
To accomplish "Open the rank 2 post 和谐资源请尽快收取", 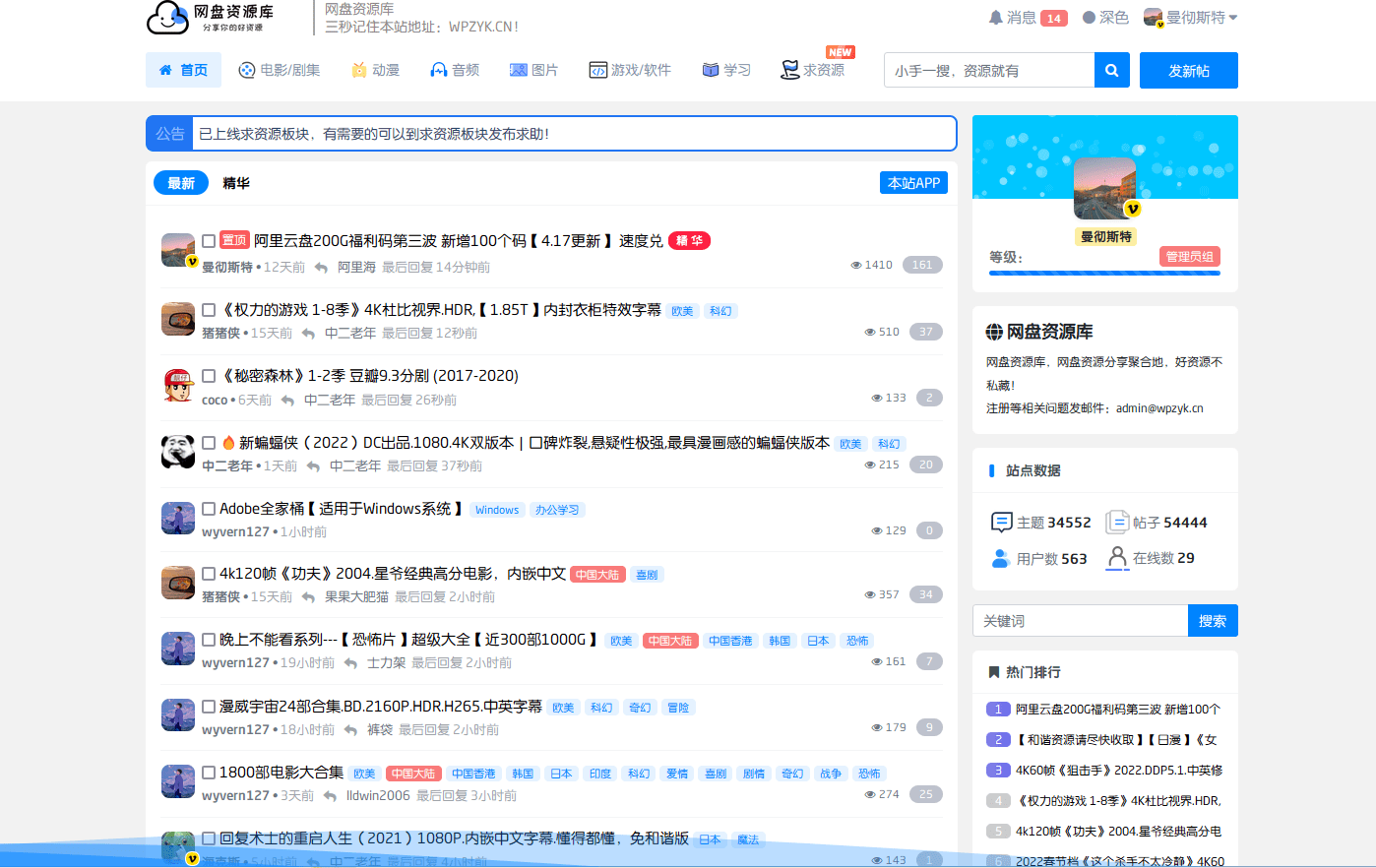I will [1116, 740].
